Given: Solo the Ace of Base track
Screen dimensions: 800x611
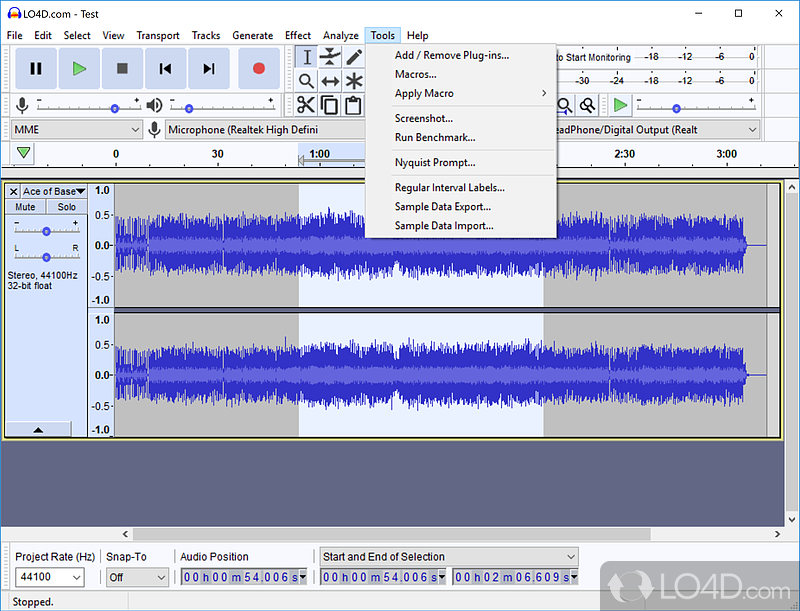Looking at the screenshot, I should pyautogui.click(x=66, y=207).
